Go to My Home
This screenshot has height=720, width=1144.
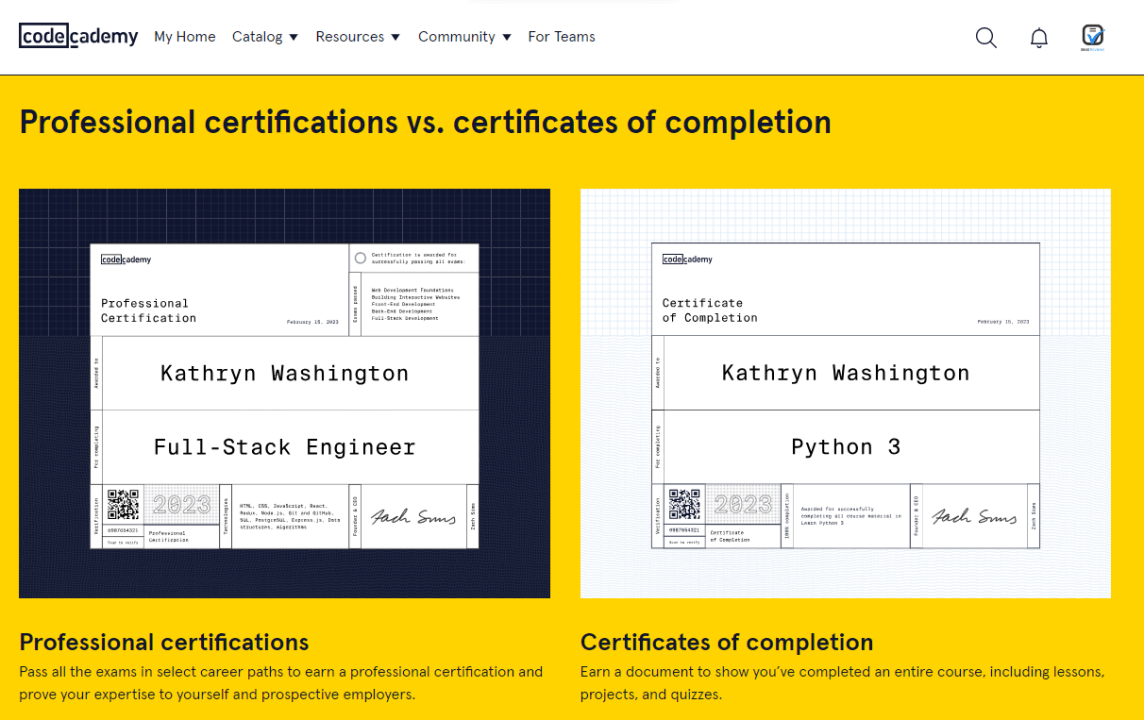185,36
